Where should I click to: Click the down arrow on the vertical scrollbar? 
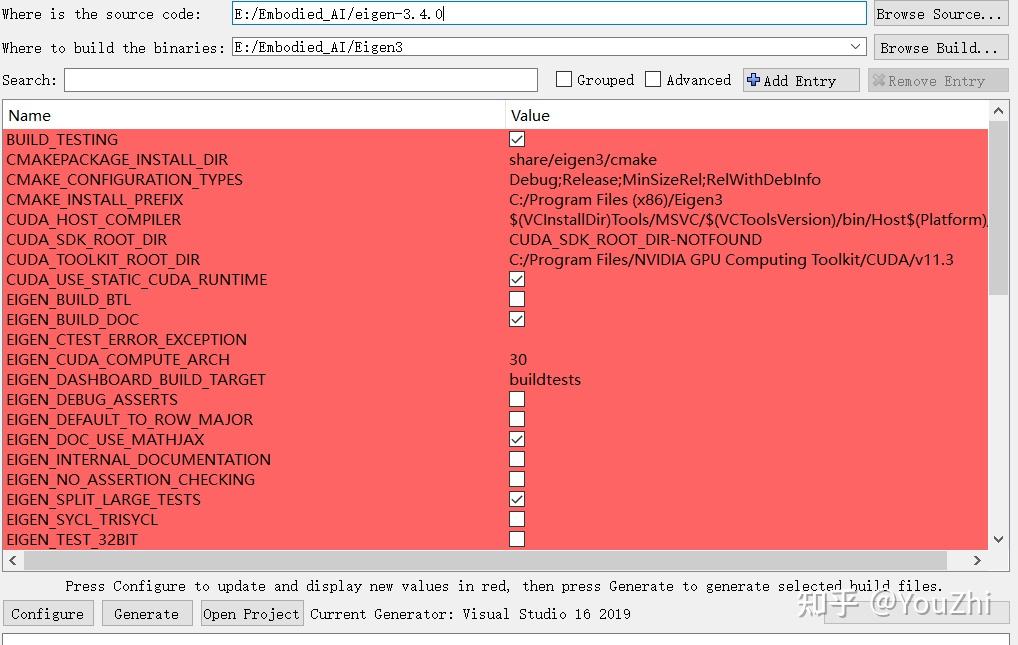tap(998, 539)
